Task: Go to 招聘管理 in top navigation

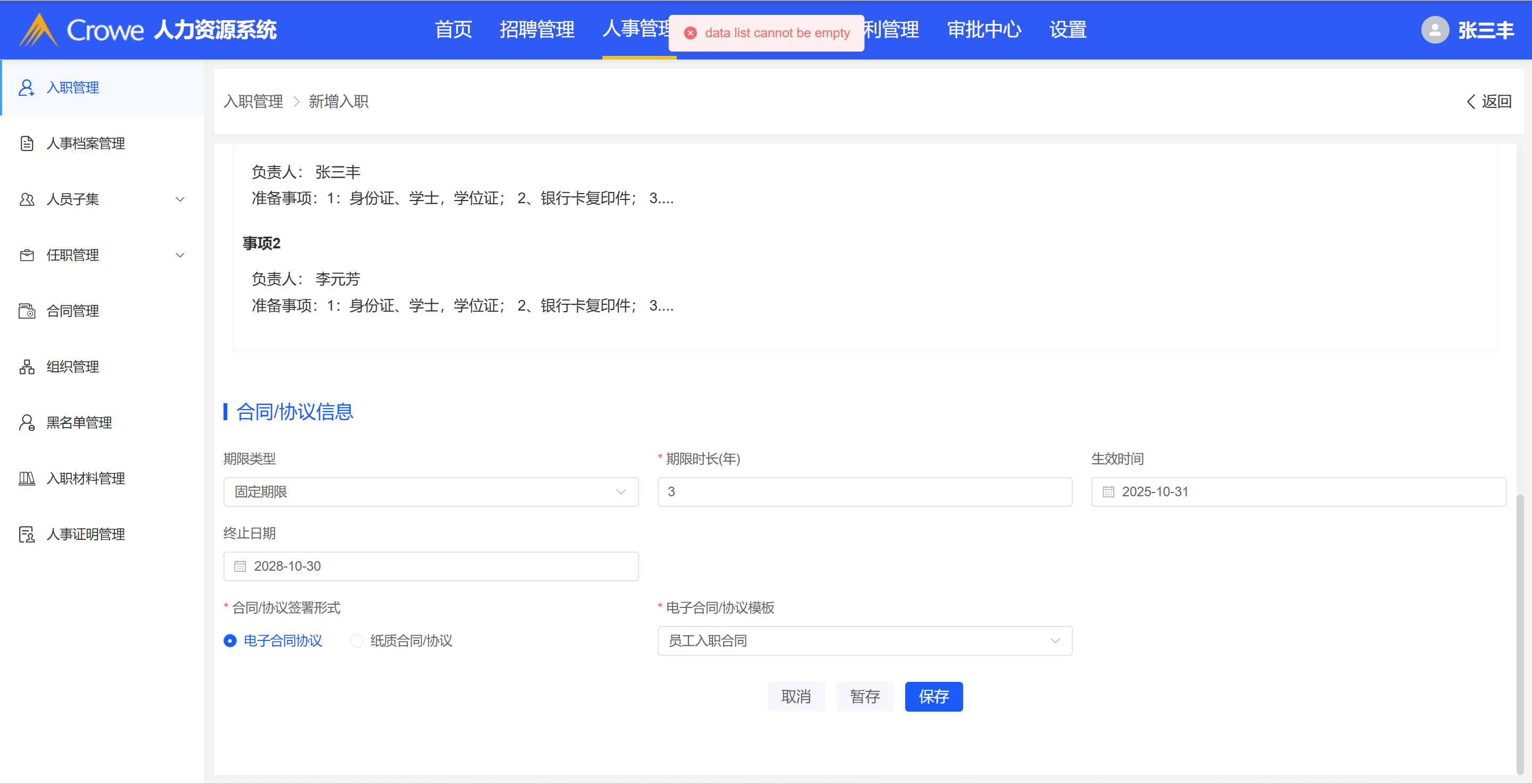Action: pos(536,30)
